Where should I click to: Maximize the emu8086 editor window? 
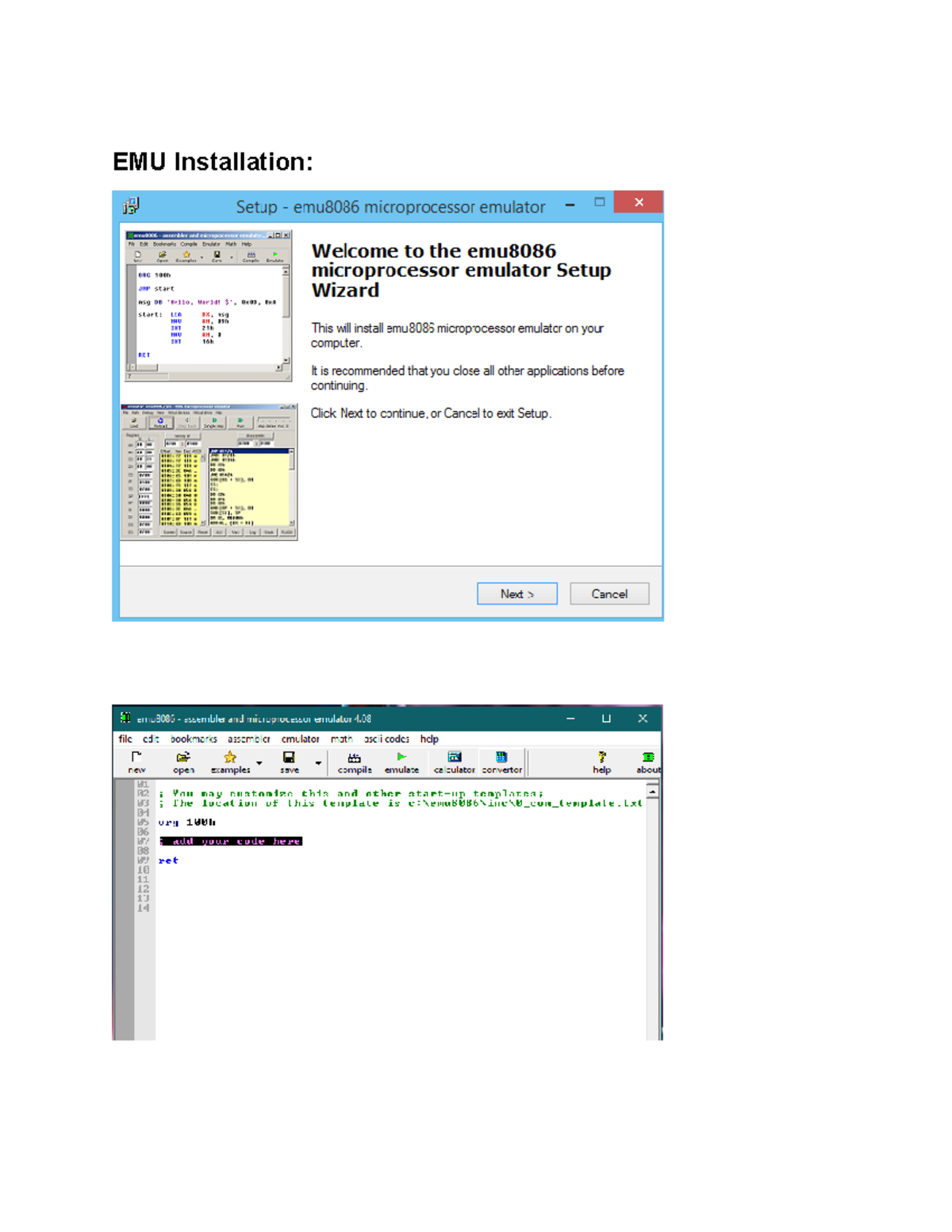tap(606, 719)
